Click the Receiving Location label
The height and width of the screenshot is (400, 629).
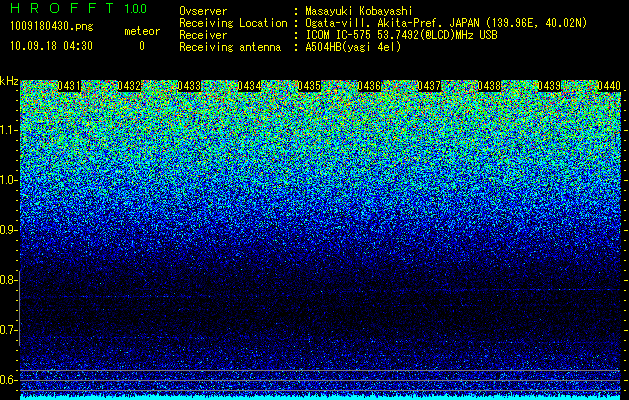tap(233, 23)
